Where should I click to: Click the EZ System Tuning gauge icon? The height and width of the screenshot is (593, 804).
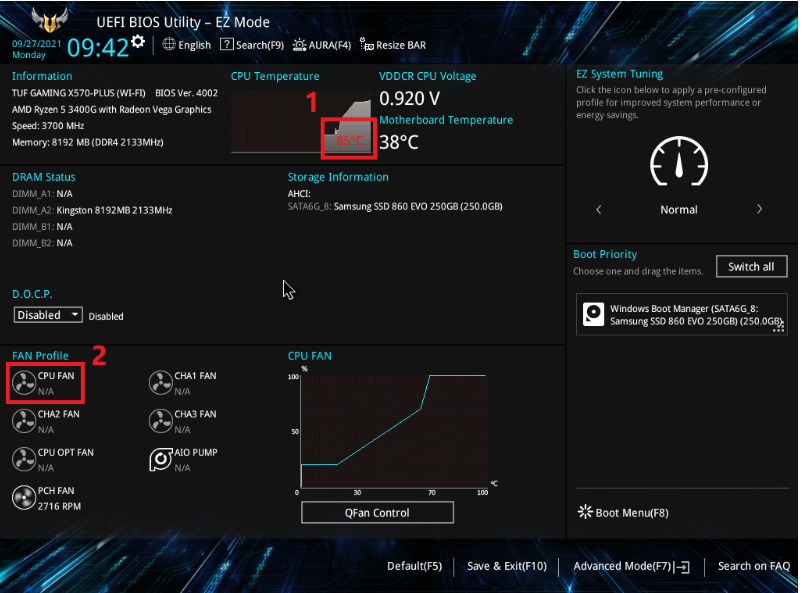[x=679, y=162]
